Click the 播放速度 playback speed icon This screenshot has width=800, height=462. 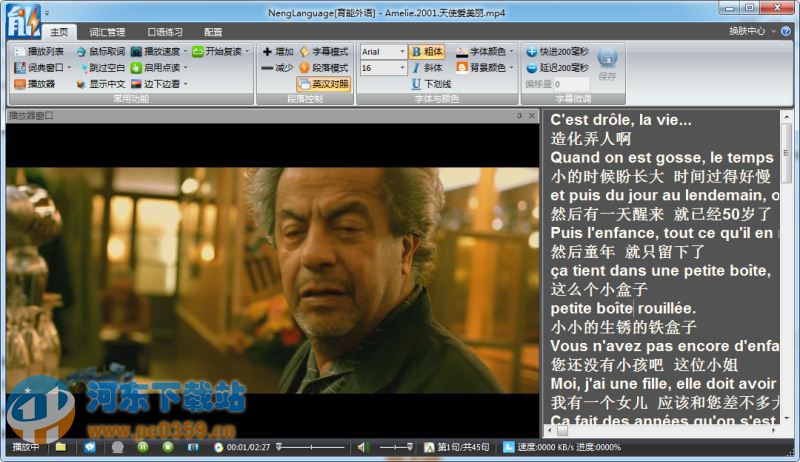click(x=136, y=52)
